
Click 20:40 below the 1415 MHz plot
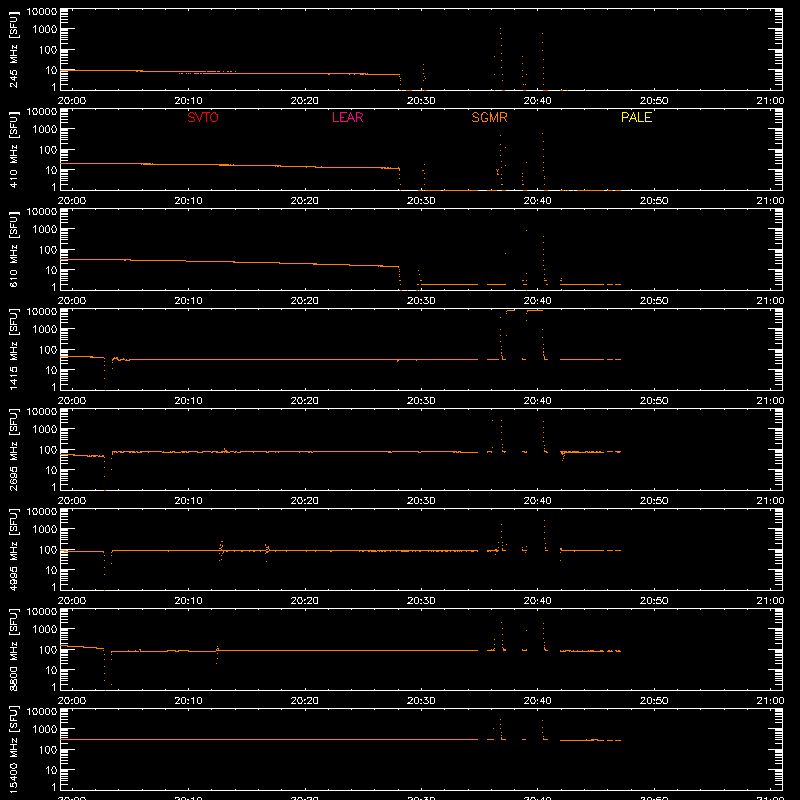coord(537,401)
